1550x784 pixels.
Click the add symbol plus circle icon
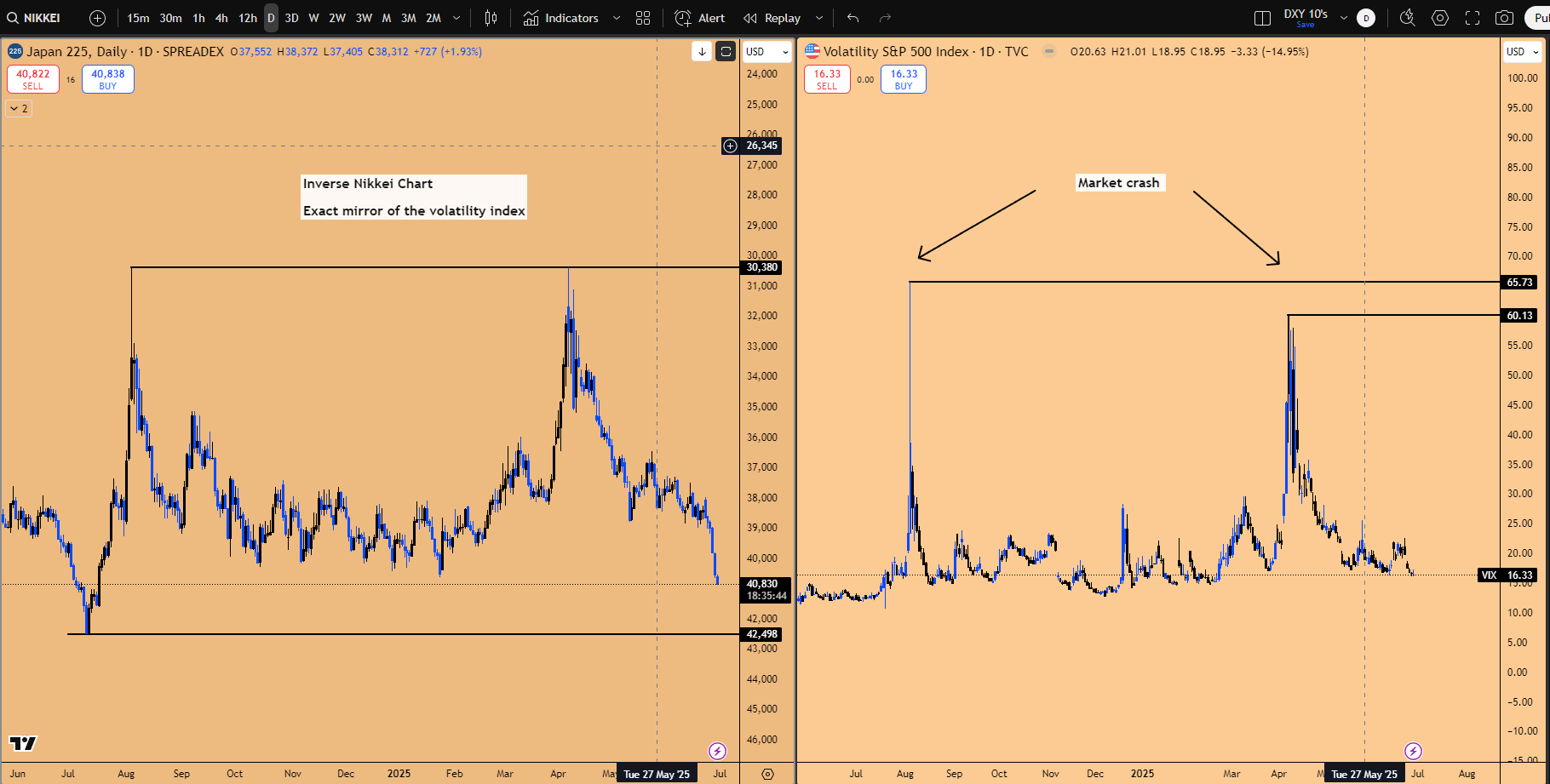[97, 18]
